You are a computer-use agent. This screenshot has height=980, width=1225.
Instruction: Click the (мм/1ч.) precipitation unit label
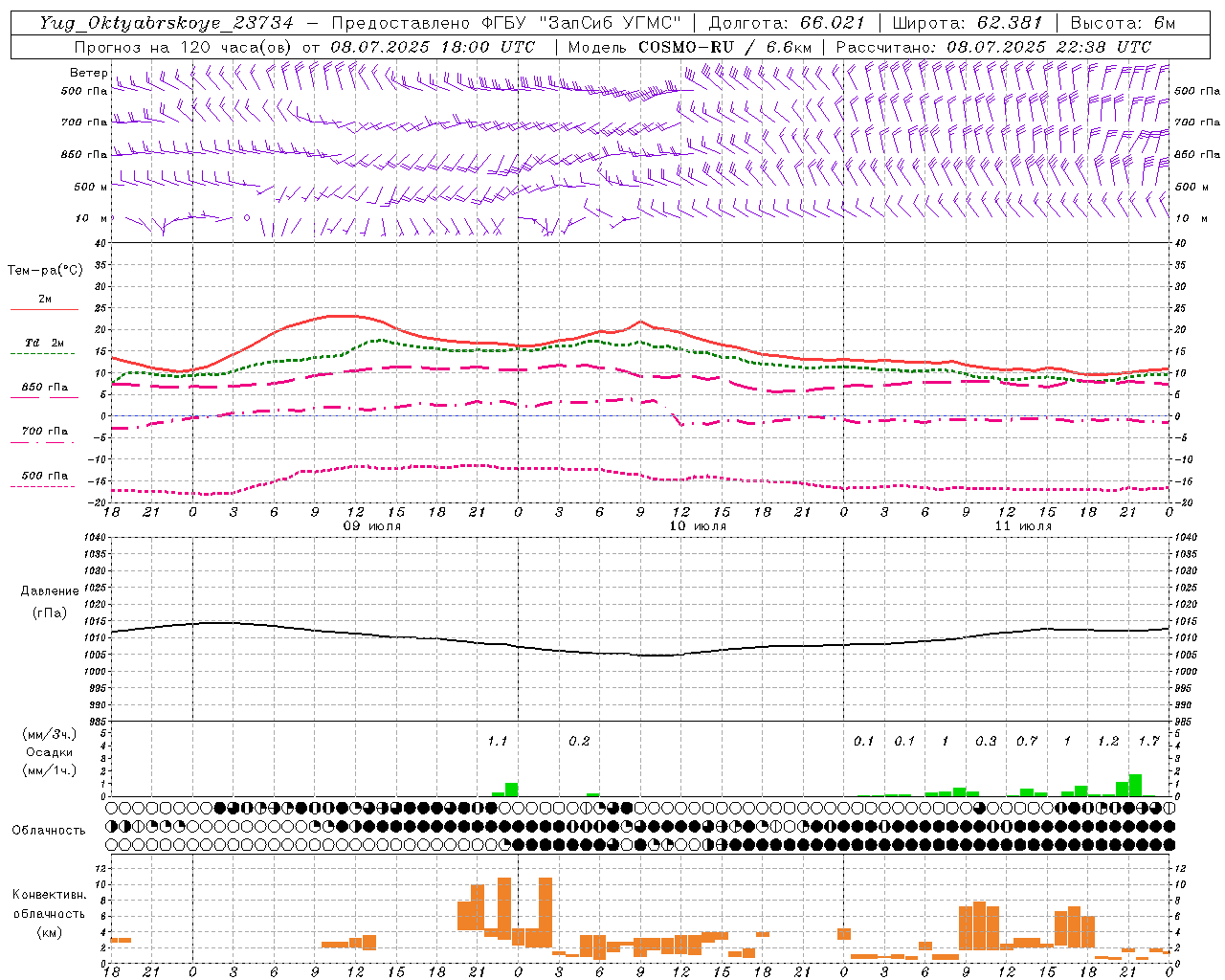pyautogui.click(x=50, y=770)
